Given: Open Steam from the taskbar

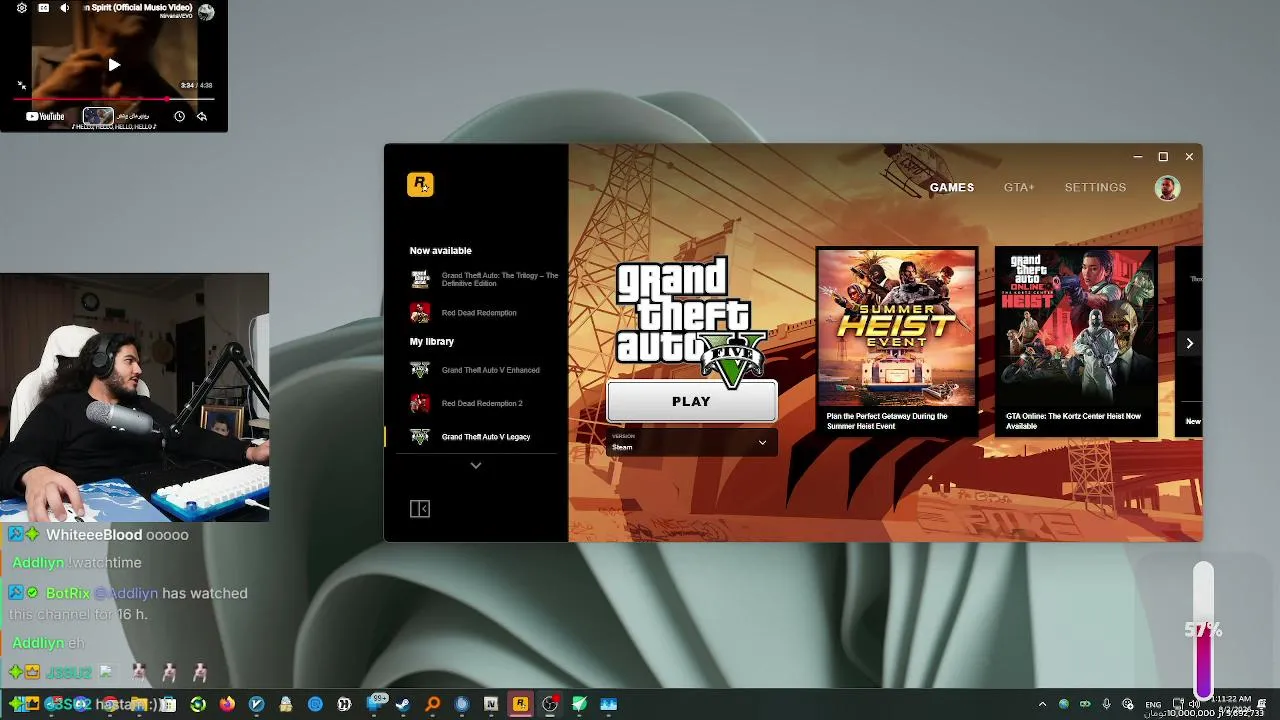Looking at the screenshot, I should [403, 704].
